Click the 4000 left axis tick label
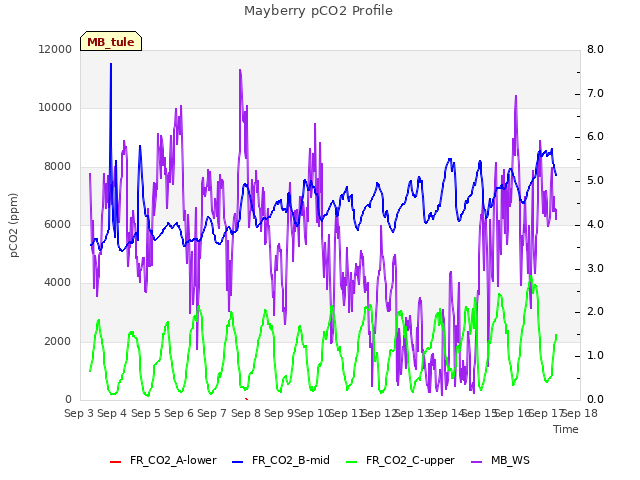Screen dimensions: 640x480 [x=58, y=282]
